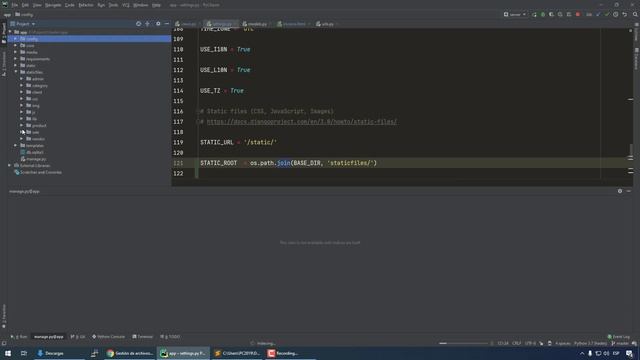Click the revert/rollback arrow icon

(x=624, y=14)
